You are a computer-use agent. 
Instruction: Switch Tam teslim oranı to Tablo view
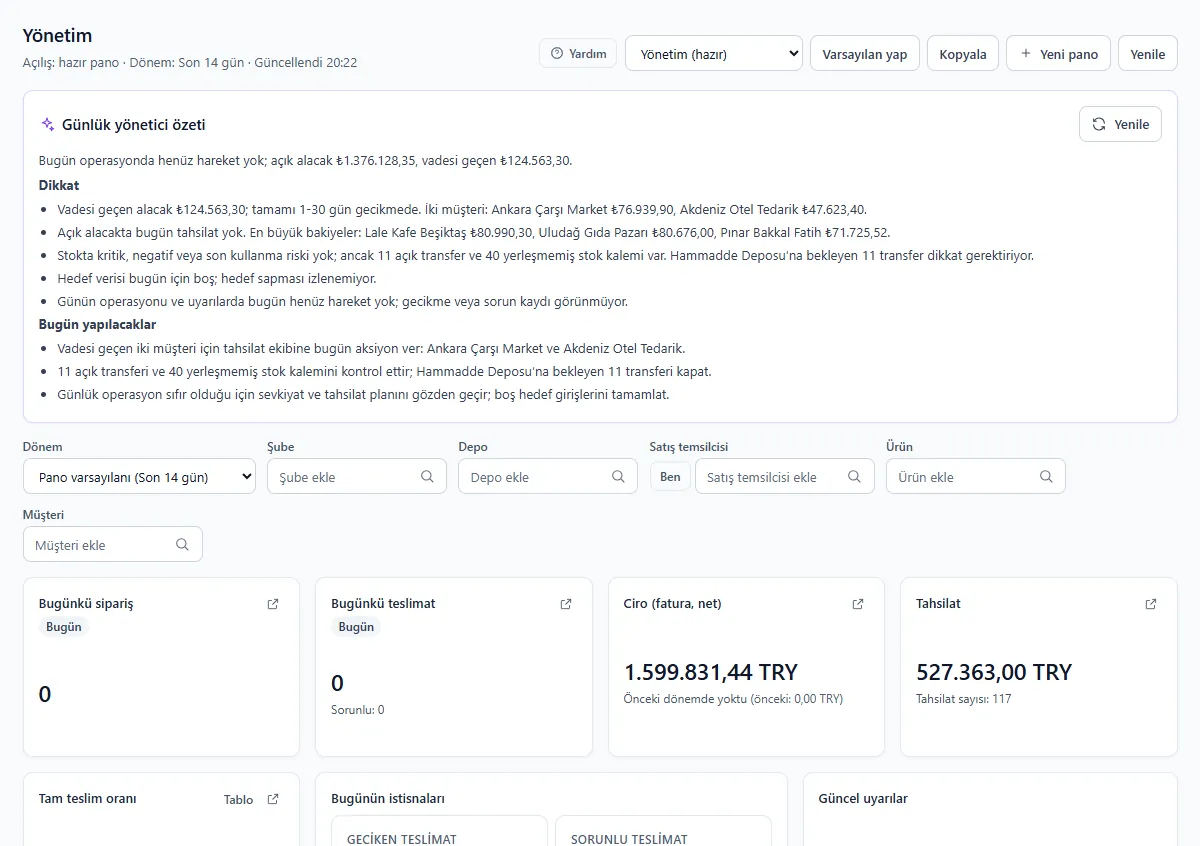point(238,799)
